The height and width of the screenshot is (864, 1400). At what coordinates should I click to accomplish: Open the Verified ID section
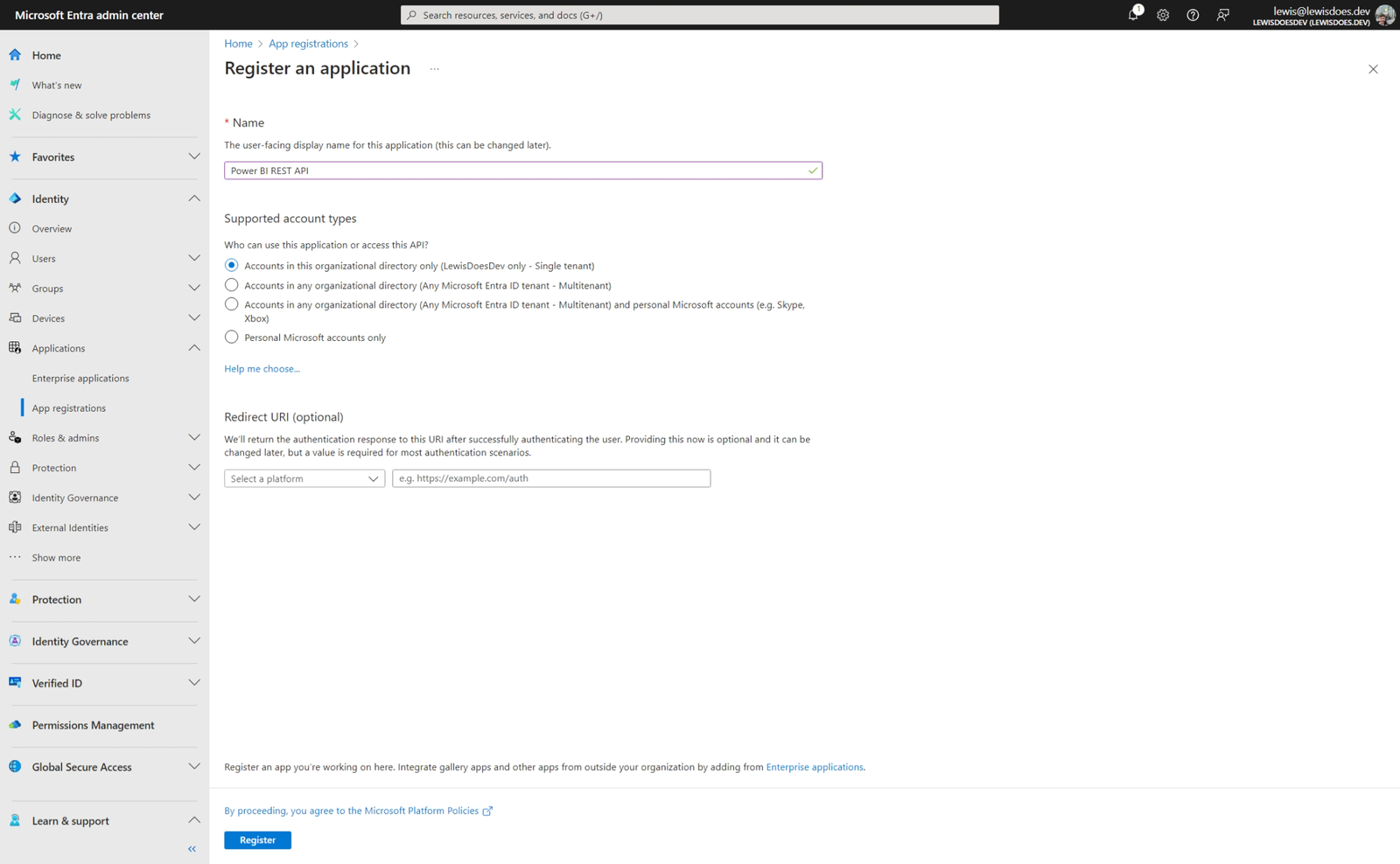click(x=57, y=683)
